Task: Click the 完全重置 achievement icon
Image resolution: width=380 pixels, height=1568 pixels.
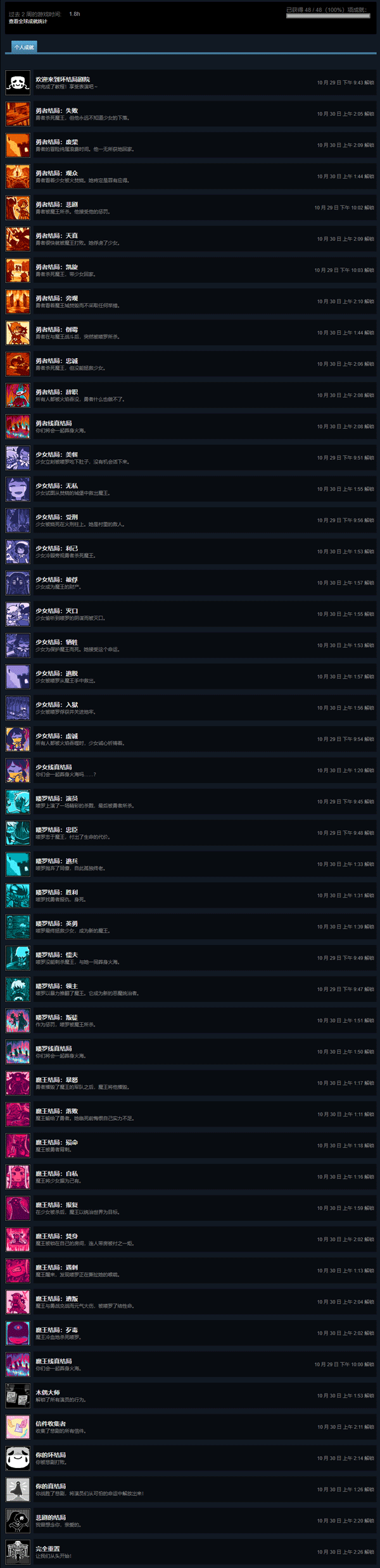Action: 18,1552
